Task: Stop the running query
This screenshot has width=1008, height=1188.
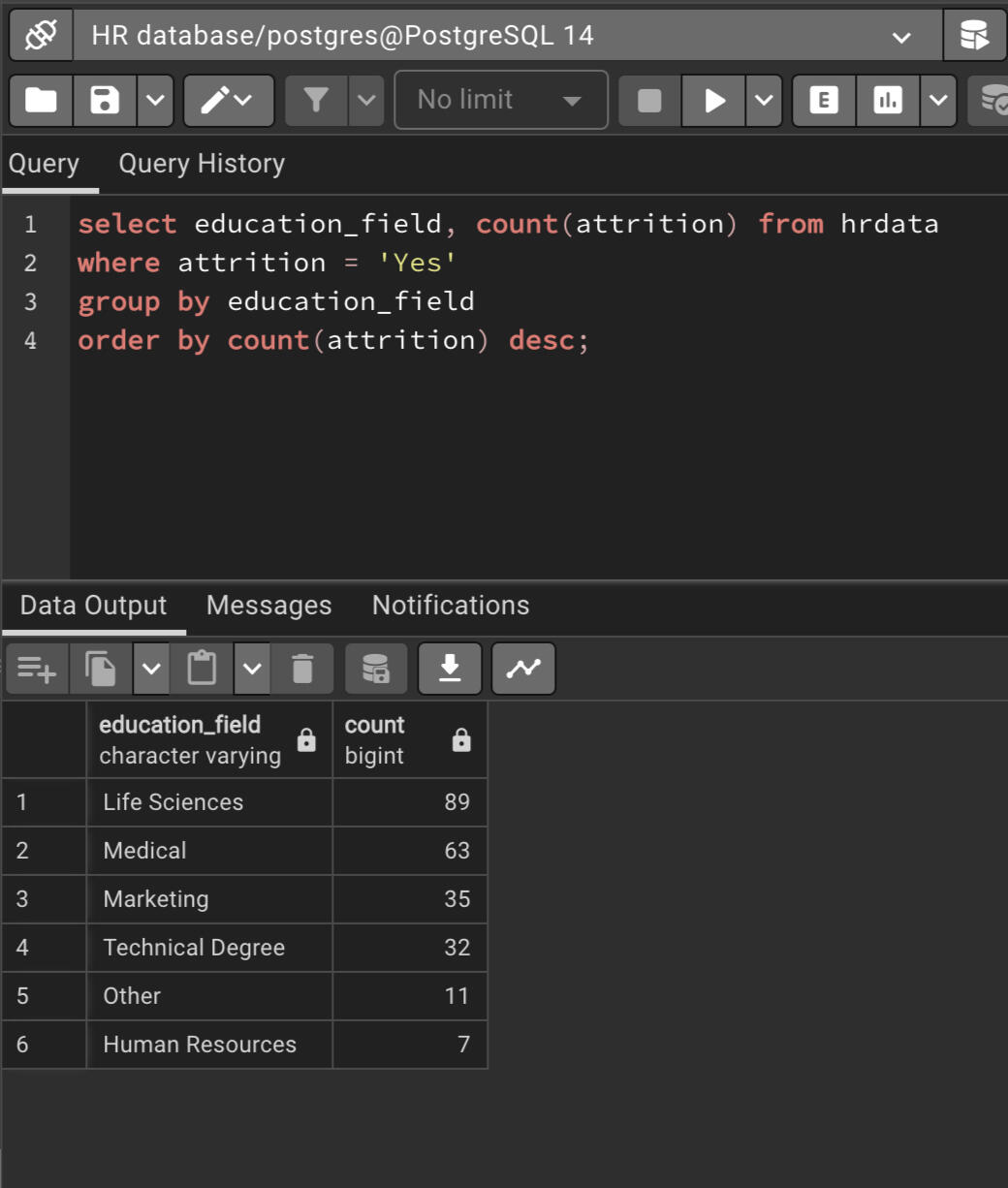Action: click(649, 100)
